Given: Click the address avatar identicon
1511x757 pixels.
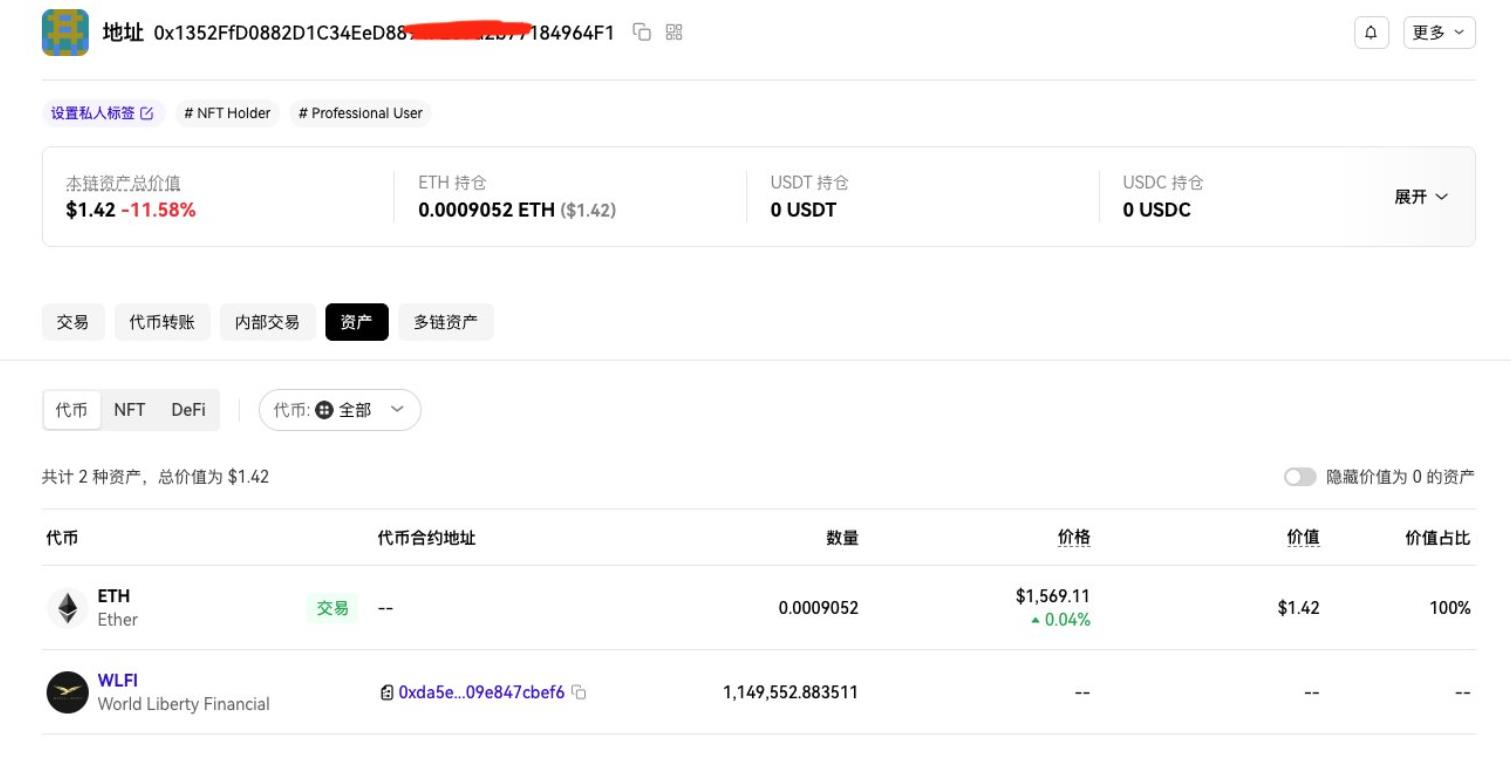Looking at the screenshot, I should click(x=65, y=32).
